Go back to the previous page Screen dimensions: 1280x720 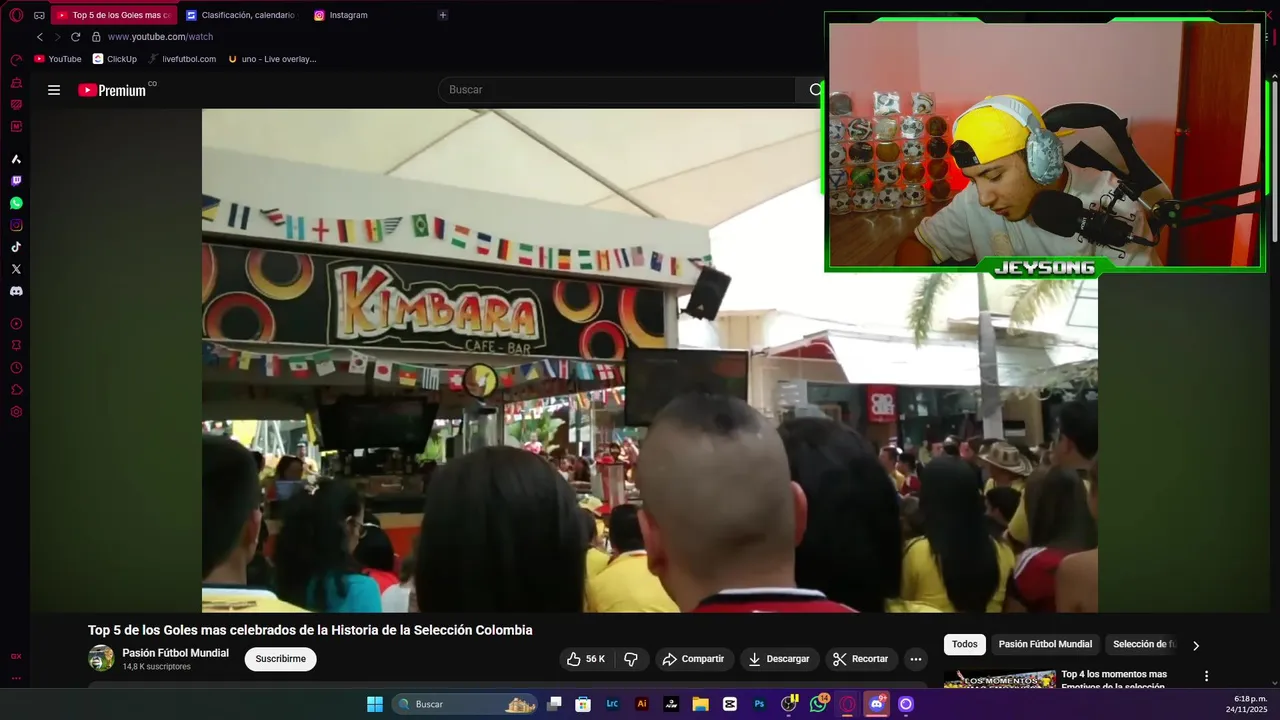click(x=40, y=37)
